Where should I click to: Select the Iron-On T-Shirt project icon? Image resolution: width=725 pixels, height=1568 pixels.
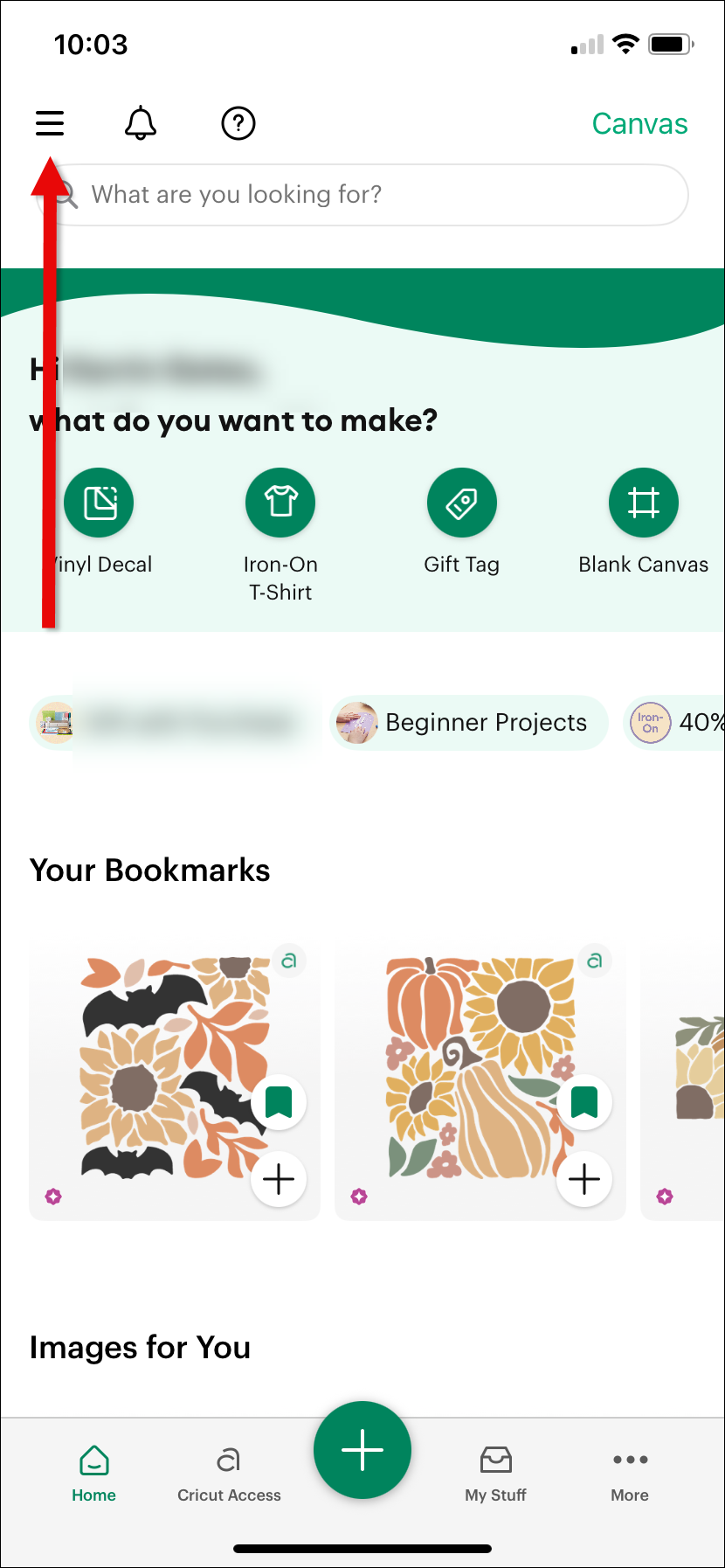click(280, 502)
